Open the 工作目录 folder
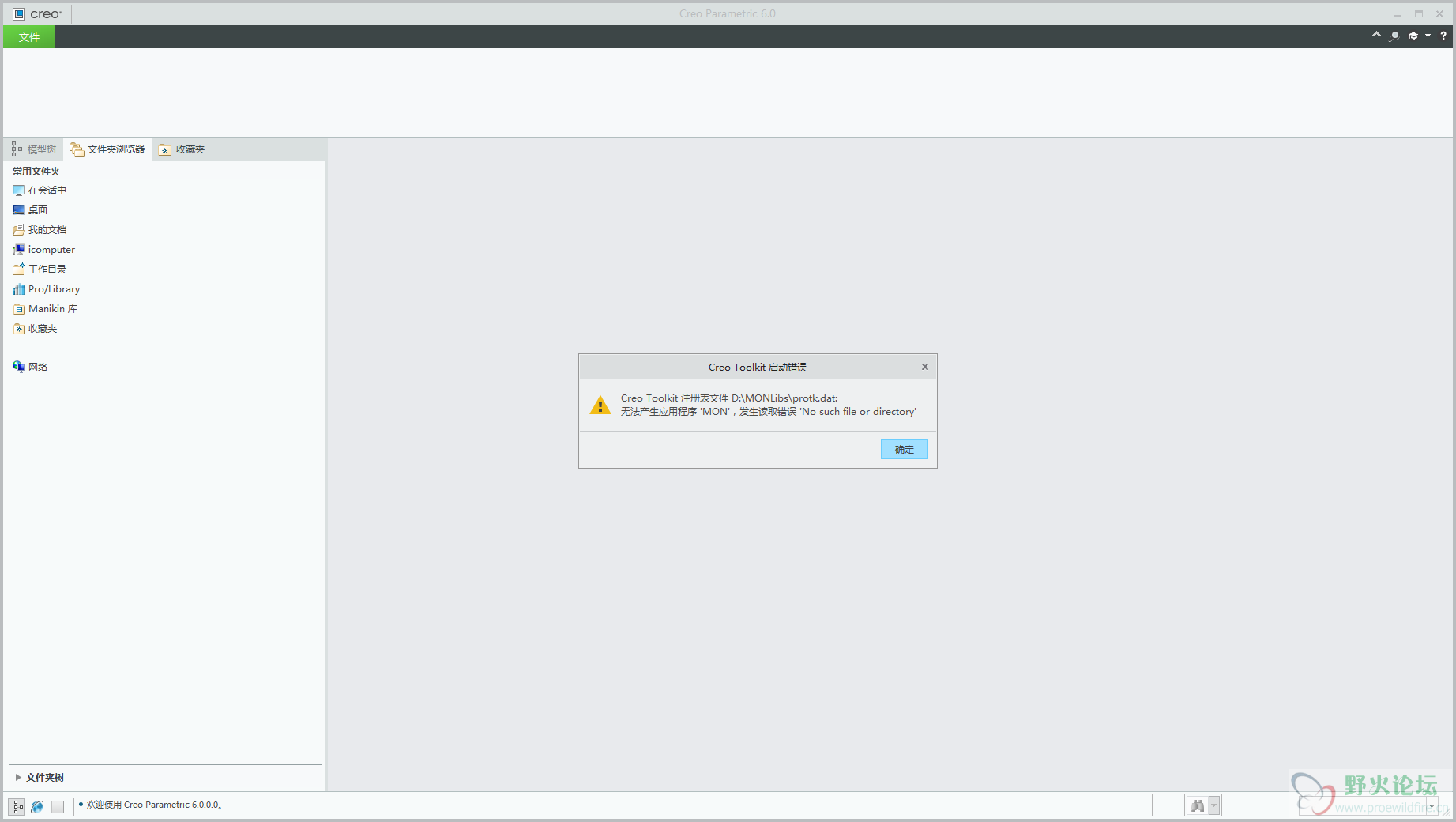1456x822 pixels. coord(40,270)
